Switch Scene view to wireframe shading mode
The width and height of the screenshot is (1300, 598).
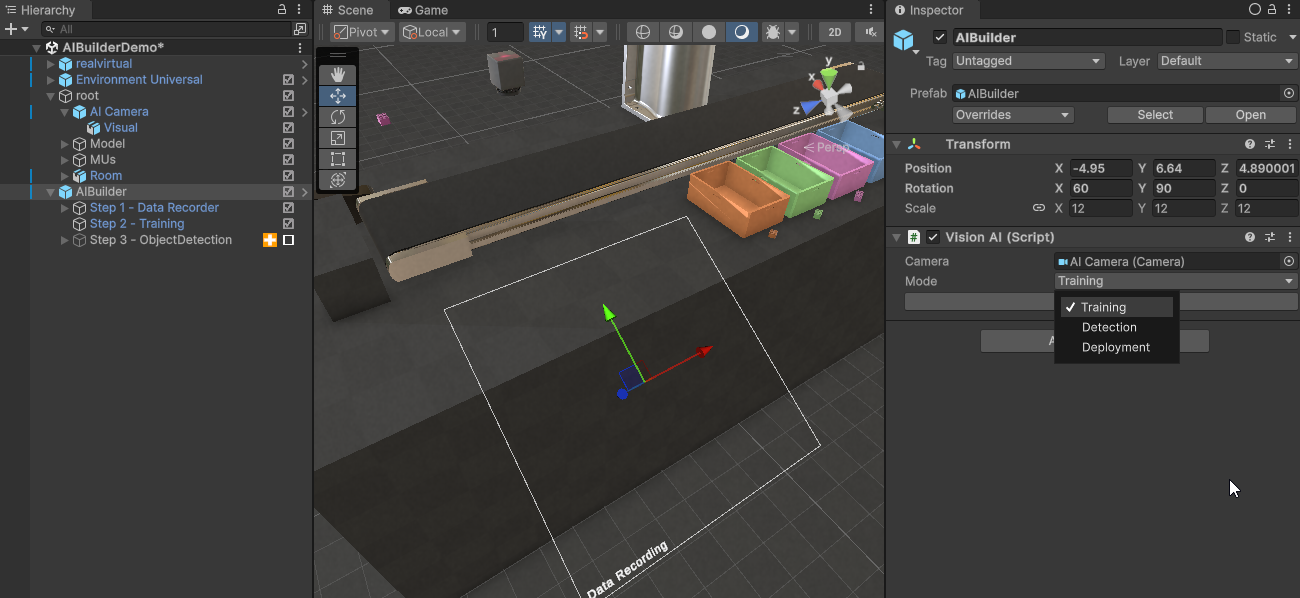(x=643, y=32)
